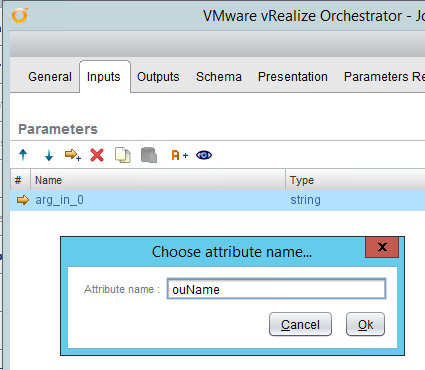Go to the Schema tab
Screen dimensions: 425x370
(219, 77)
